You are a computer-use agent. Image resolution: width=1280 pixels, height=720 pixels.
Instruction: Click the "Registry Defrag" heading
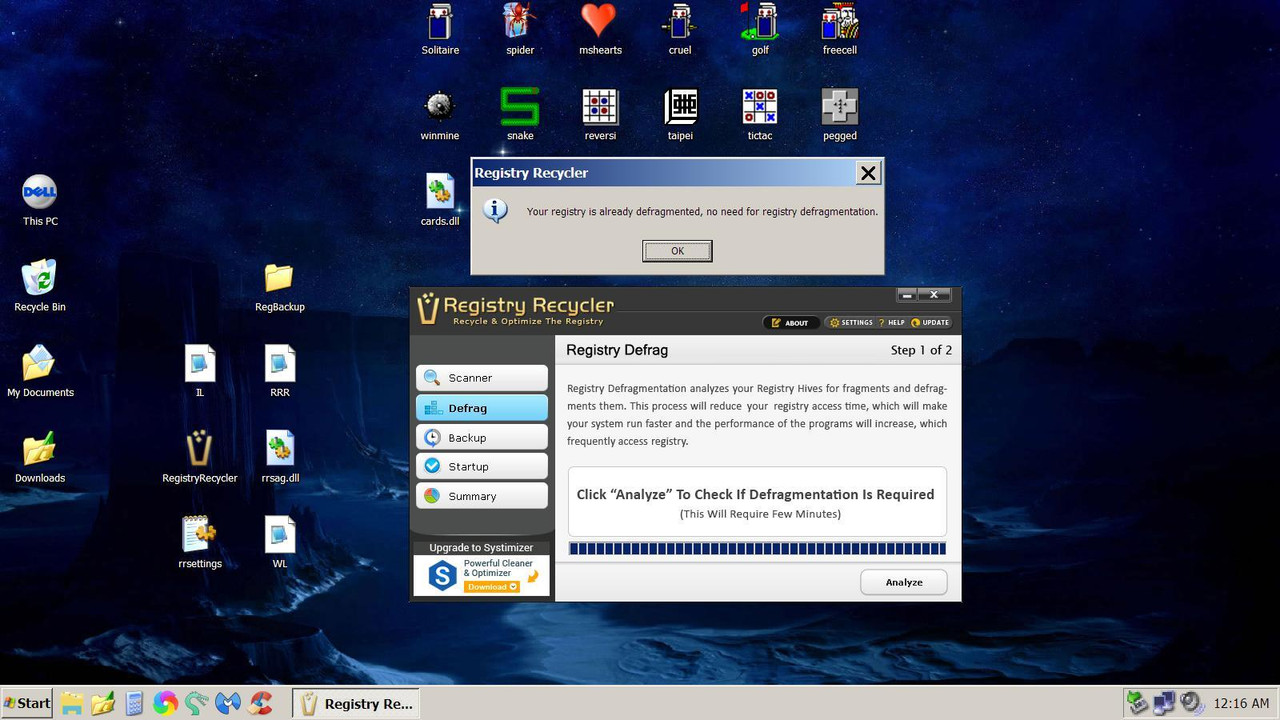pyautogui.click(x=617, y=350)
